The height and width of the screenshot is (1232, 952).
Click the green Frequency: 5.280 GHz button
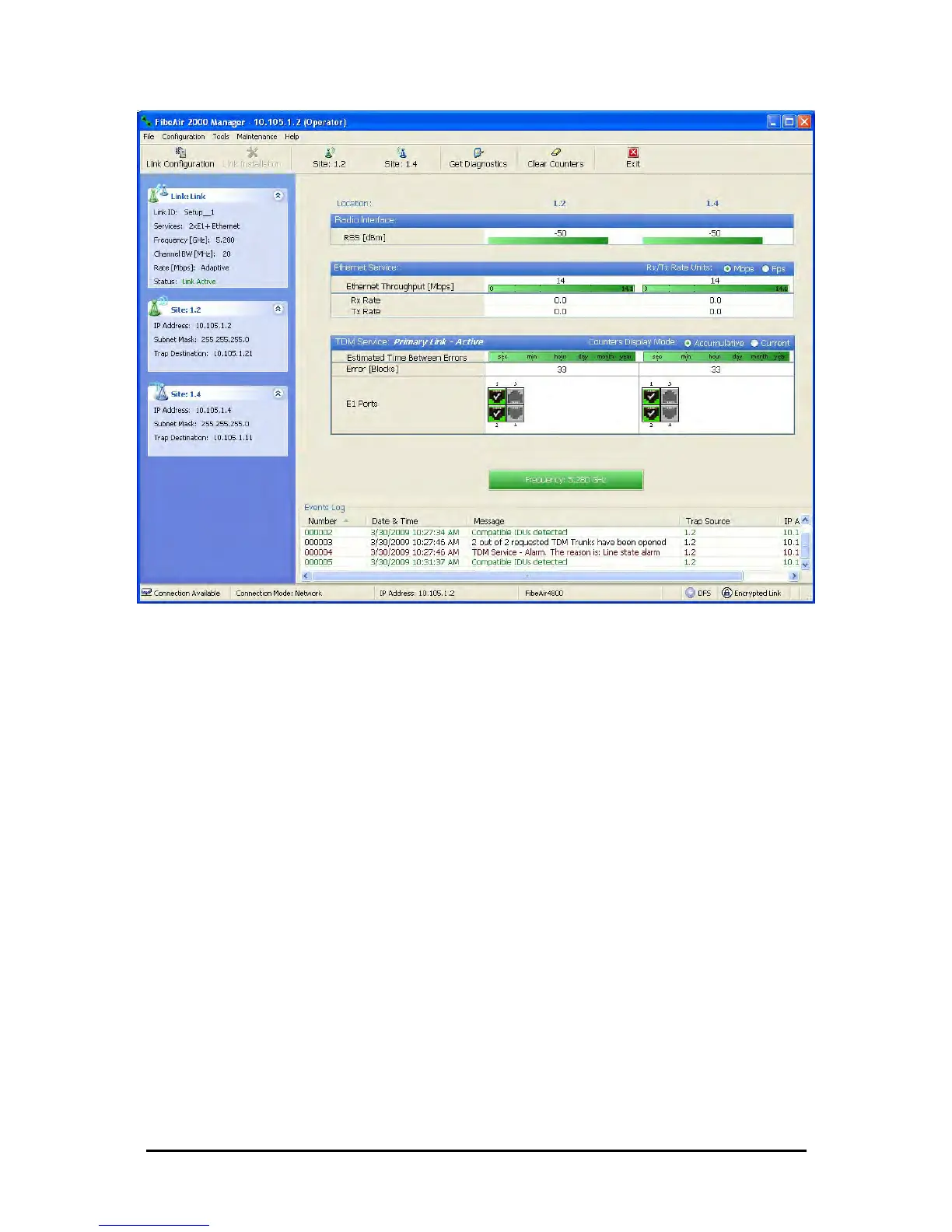[x=565, y=480]
